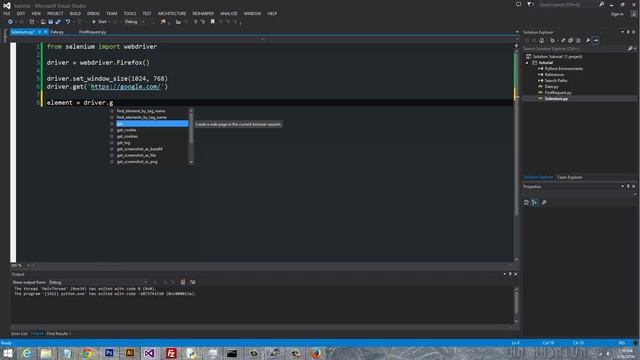The width and height of the screenshot is (640, 360).
Task: Select the Python Environments node
Action: coord(563,69)
